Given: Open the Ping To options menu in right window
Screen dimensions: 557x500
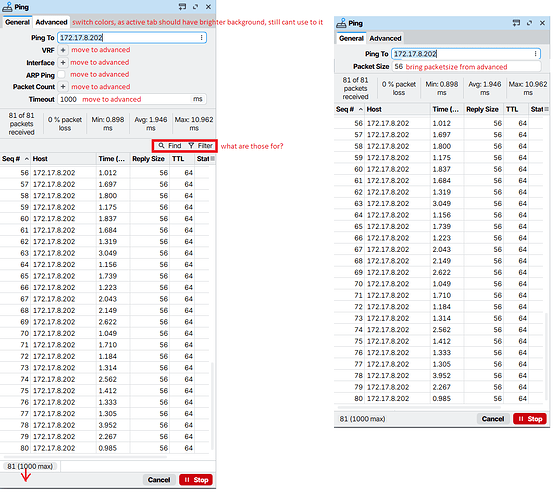Looking at the screenshot, I should (535, 54).
